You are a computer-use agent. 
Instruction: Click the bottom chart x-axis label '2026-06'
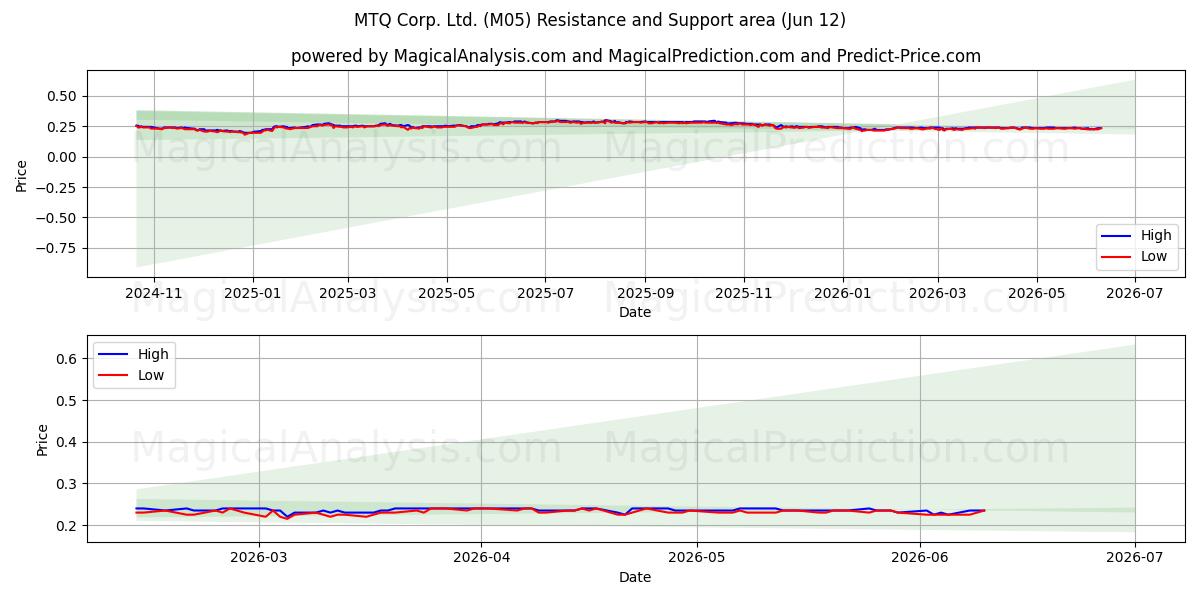pyautogui.click(x=920, y=558)
